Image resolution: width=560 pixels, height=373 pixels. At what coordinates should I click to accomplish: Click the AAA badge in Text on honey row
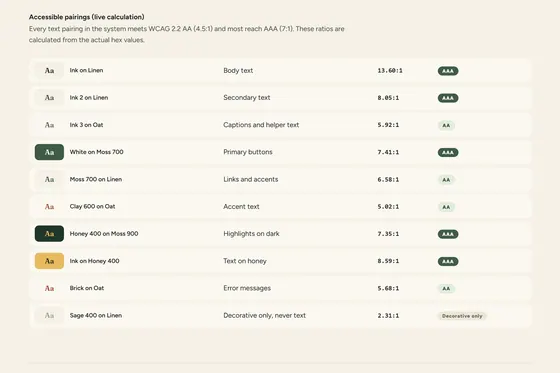coord(448,261)
